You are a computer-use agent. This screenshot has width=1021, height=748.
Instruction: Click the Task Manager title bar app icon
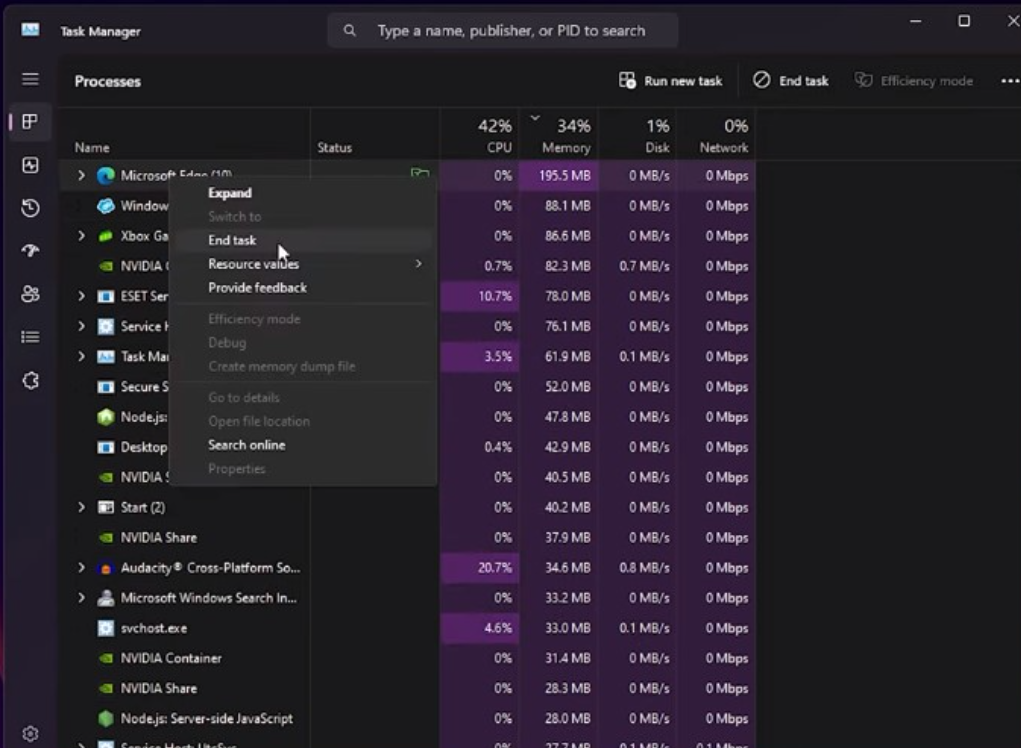pos(30,30)
